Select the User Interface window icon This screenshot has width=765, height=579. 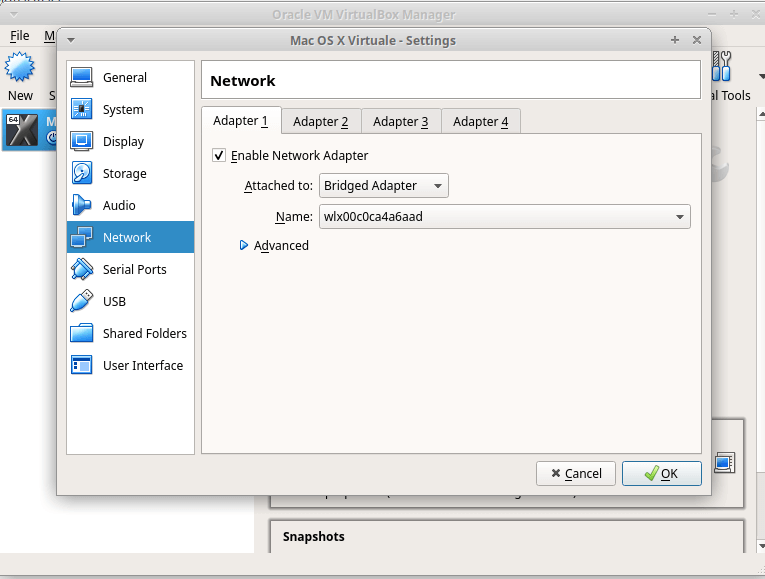[x=81, y=365]
